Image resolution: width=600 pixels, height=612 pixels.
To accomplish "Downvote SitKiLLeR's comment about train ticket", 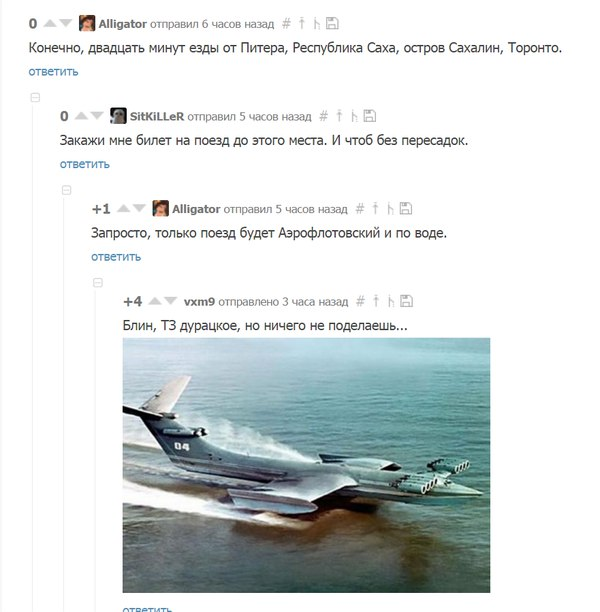I will pos(97,116).
